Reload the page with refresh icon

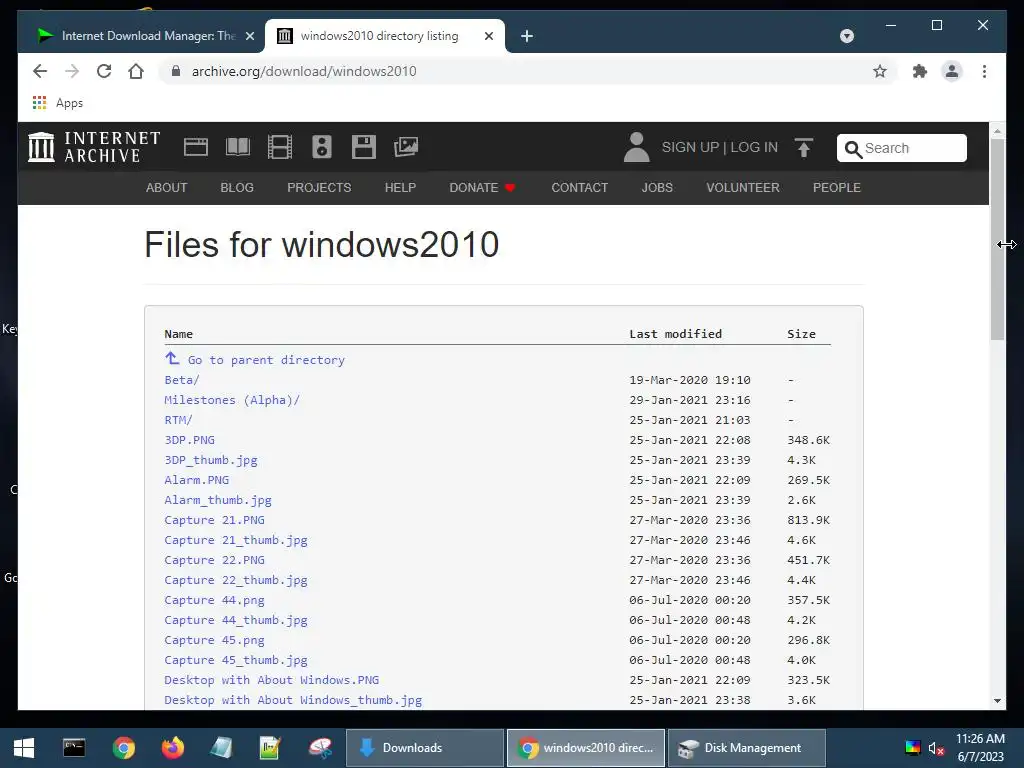104,71
